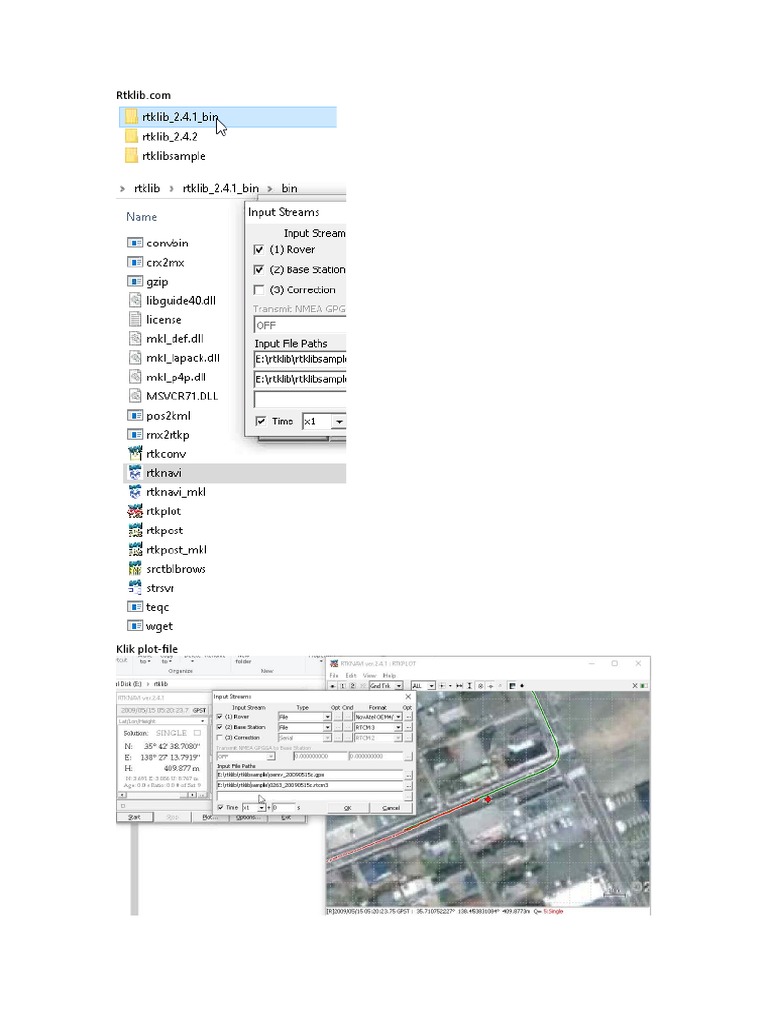
Task: Click the fit-vertical toolbar icon in RTKPLOT
Action: 469,686
